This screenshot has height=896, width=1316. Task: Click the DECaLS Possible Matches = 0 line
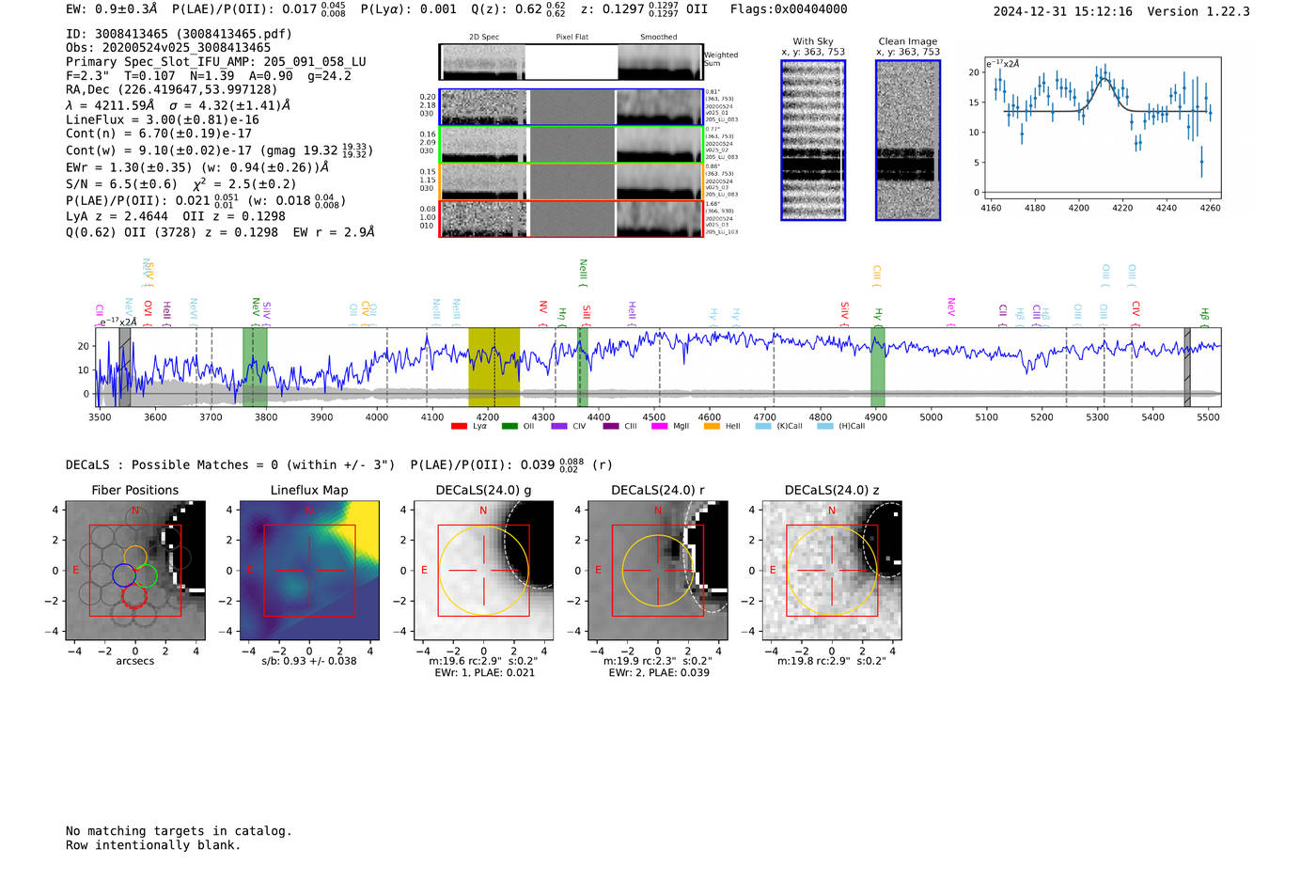click(x=339, y=464)
